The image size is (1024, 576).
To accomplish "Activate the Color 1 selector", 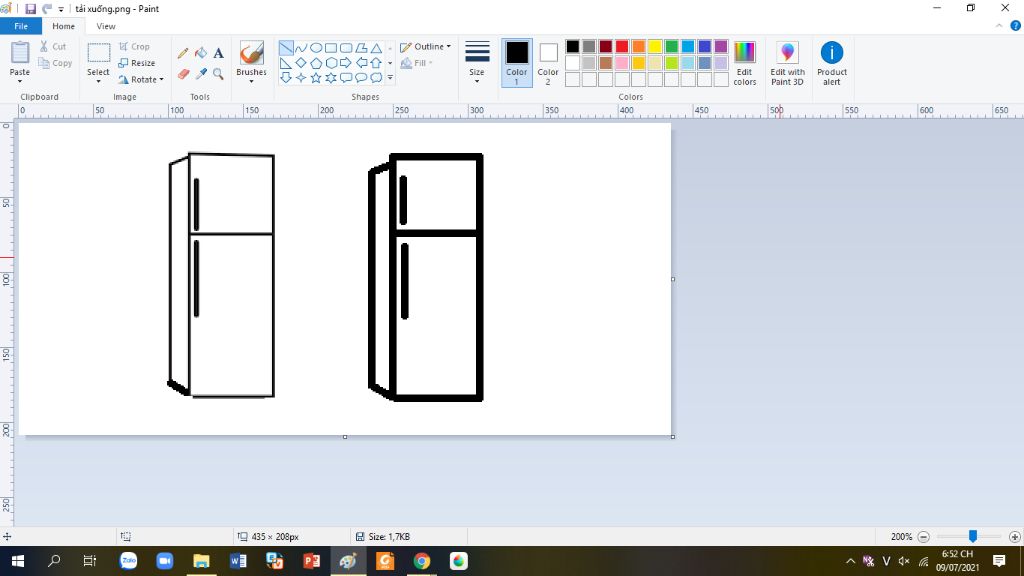I will tap(517, 63).
